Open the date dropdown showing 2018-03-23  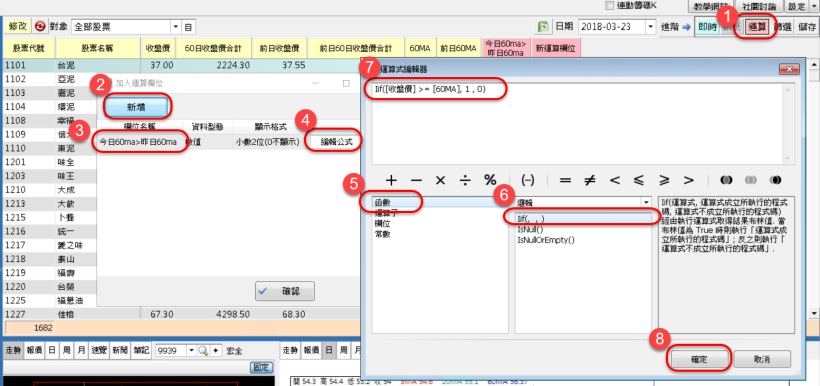click(651, 27)
